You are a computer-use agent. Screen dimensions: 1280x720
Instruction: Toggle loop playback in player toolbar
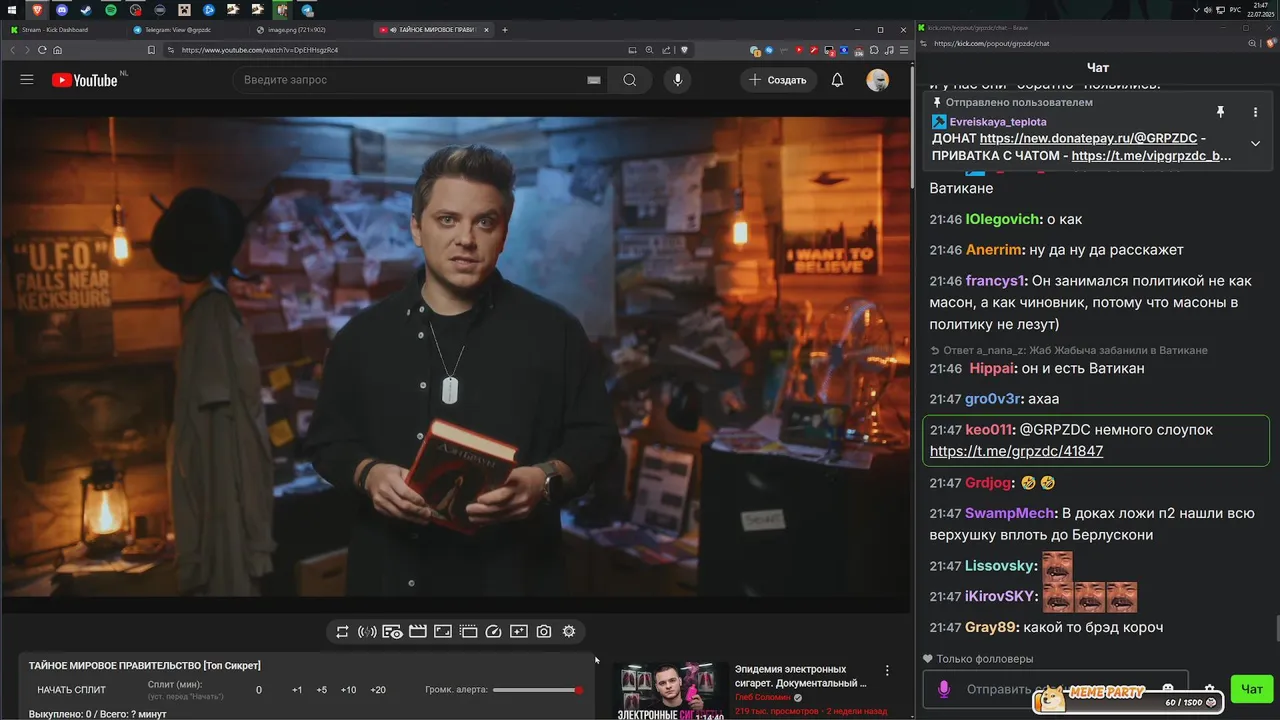342,631
